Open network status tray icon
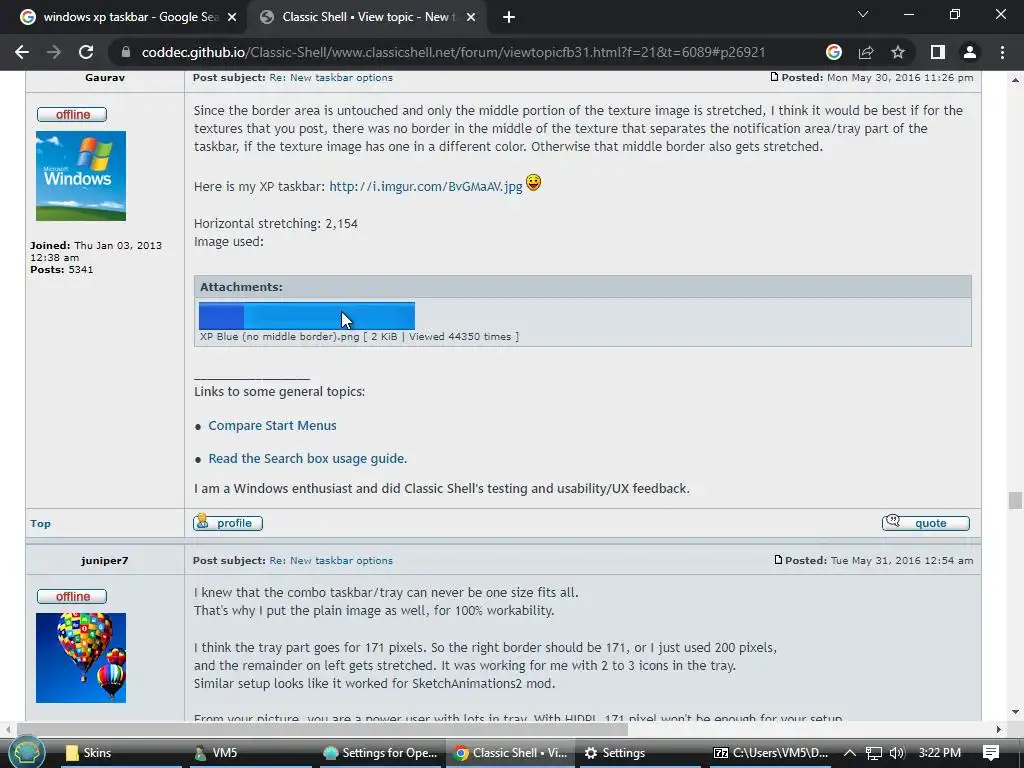 pos(874,753)
